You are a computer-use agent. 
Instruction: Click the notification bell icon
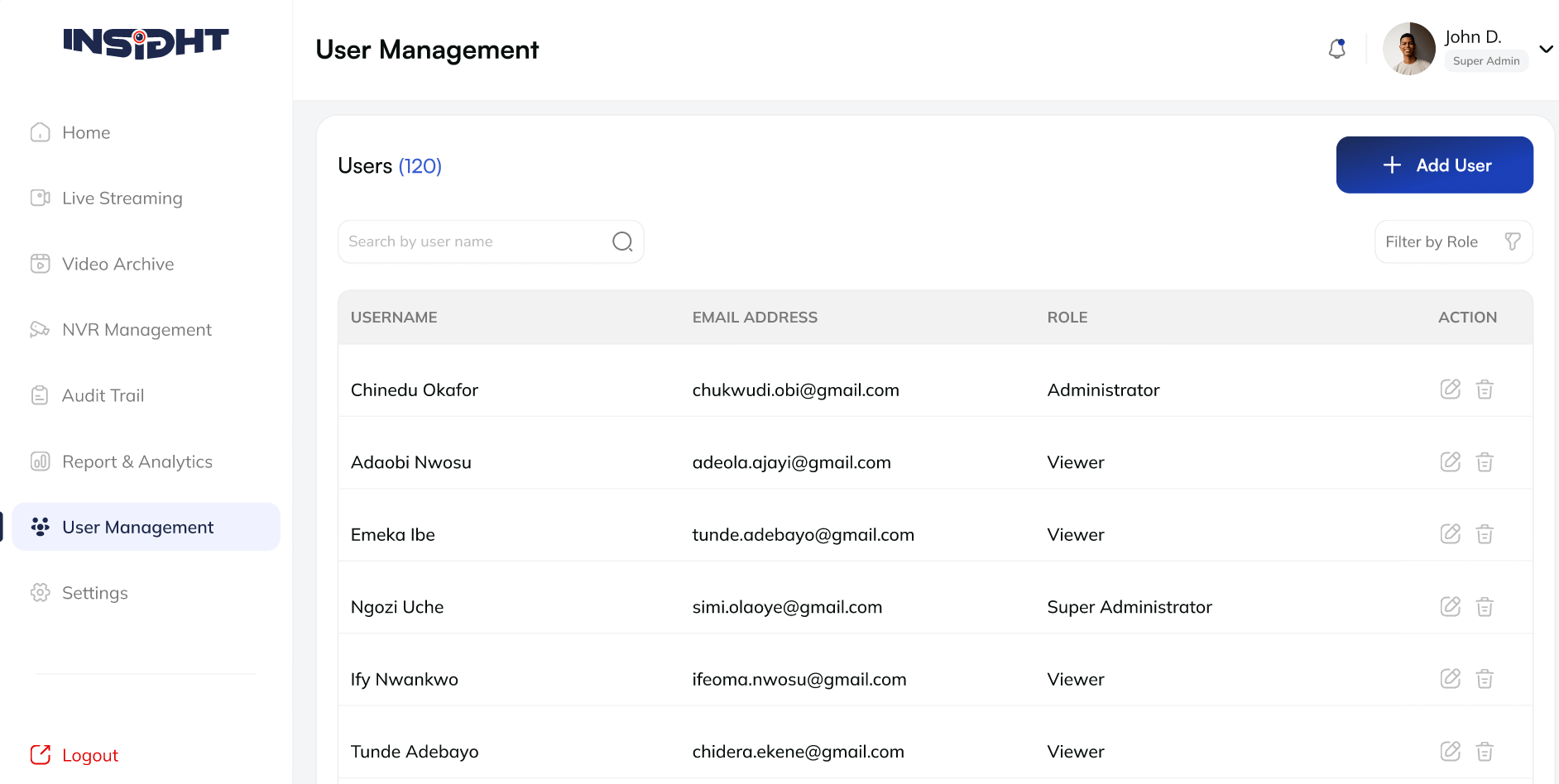[x=1336, y=50]
